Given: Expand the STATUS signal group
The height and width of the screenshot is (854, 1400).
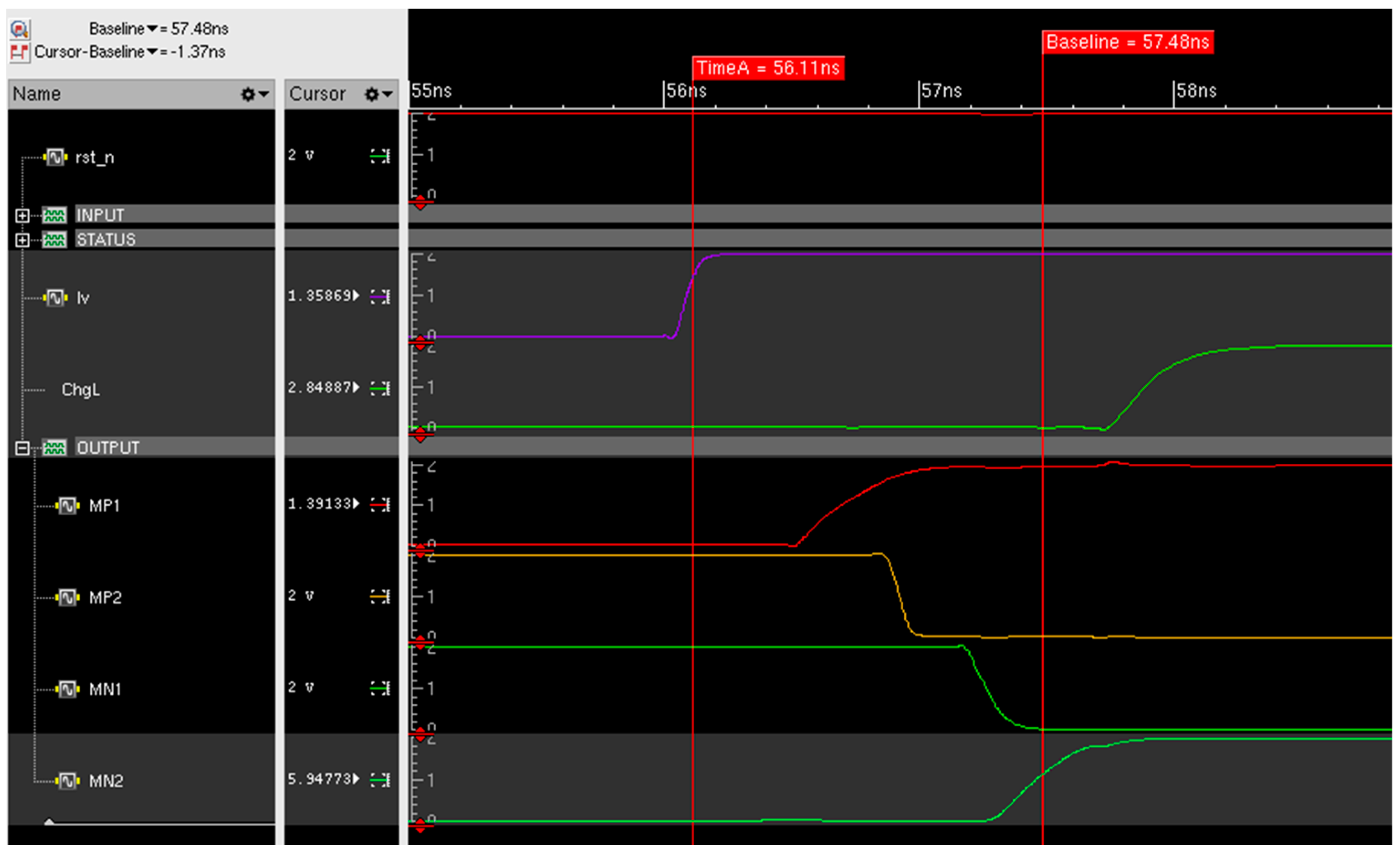Looking at the screenshot, I should [x=22, y=240].
